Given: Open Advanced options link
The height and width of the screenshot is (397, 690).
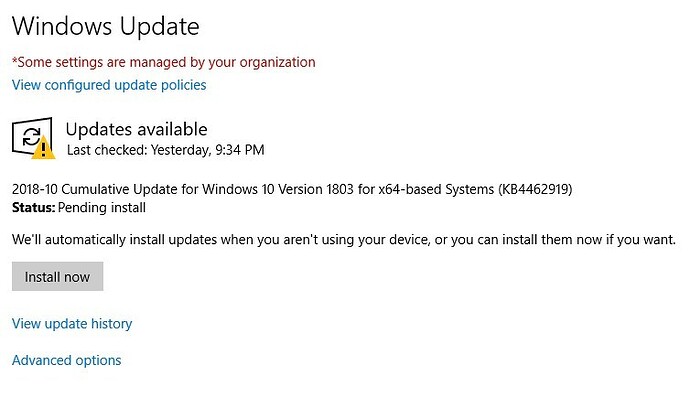Looking at the screenshot, I should (x=66, y=360).
